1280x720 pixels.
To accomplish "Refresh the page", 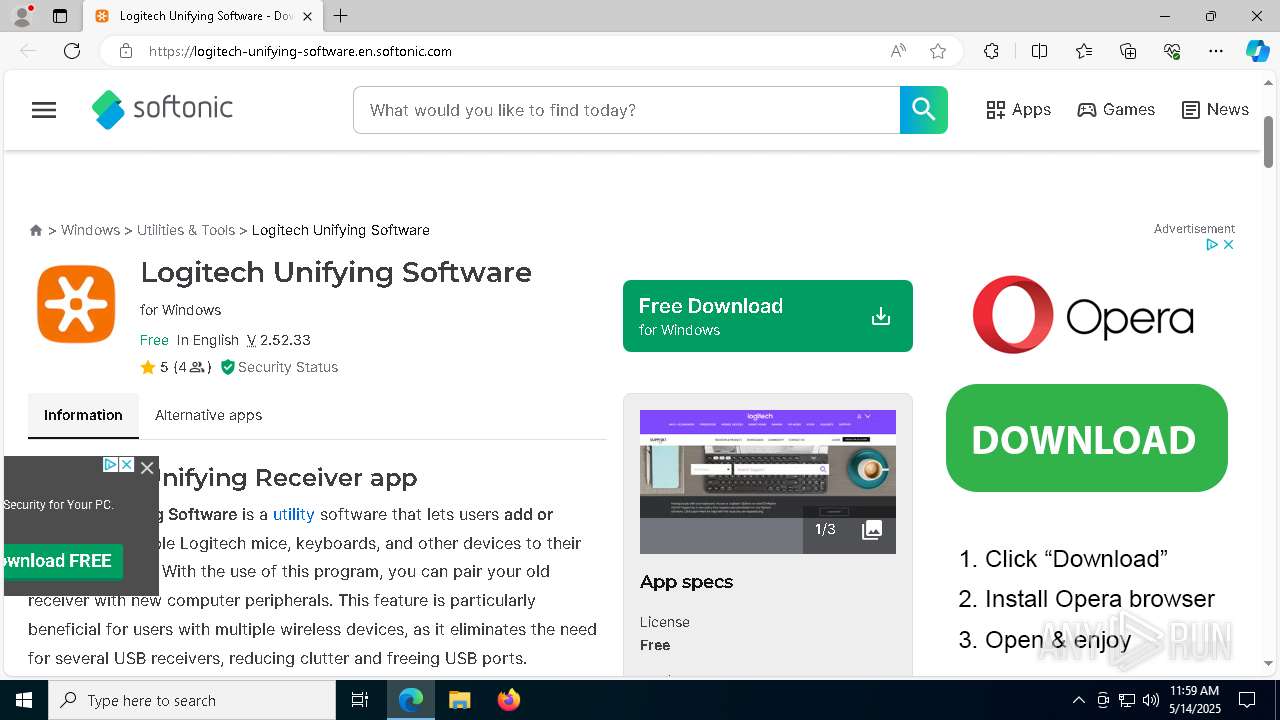I will coord(72,51).
